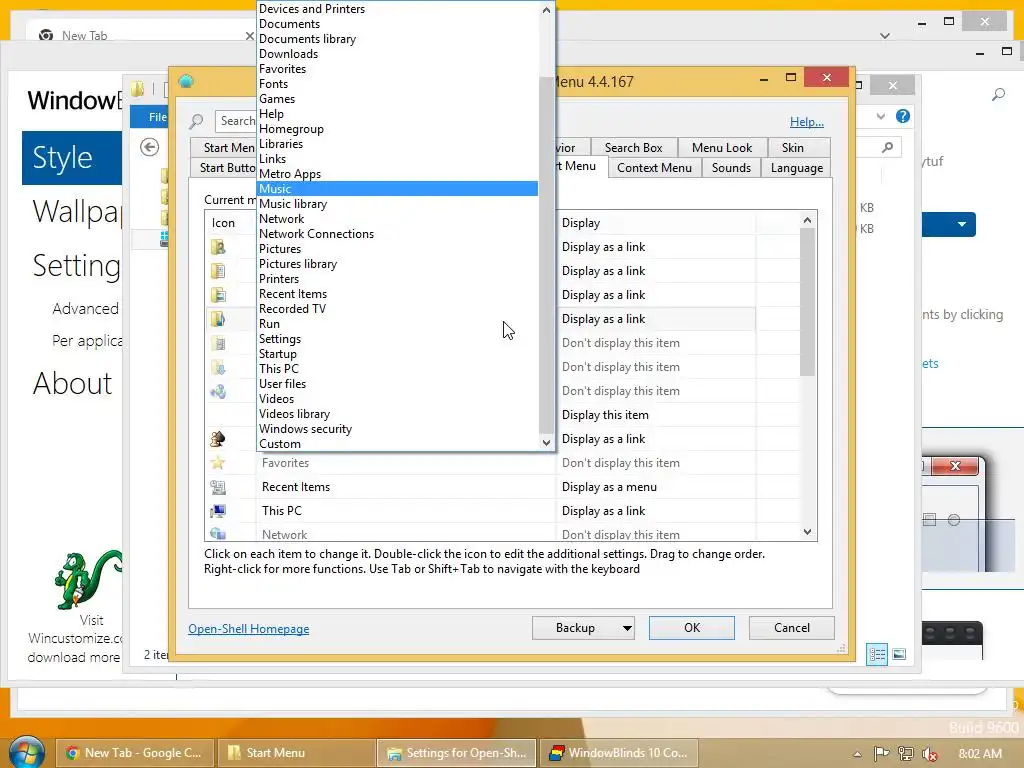The image size is (1024, 768).
Task: Confirm settings with OK button
Action: pos(692,628)
